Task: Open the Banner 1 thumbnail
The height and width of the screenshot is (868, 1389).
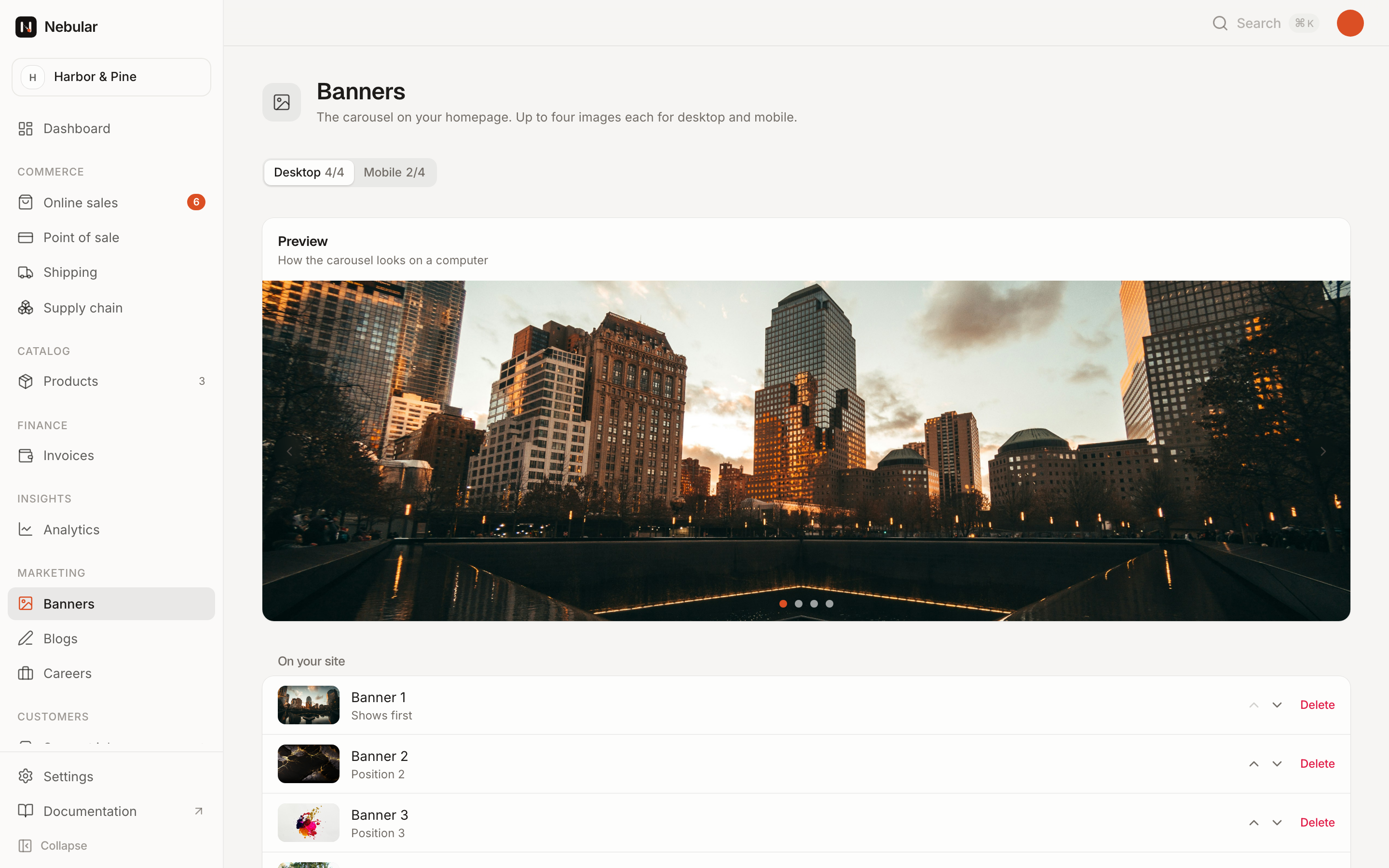Action: click(309, 705)
